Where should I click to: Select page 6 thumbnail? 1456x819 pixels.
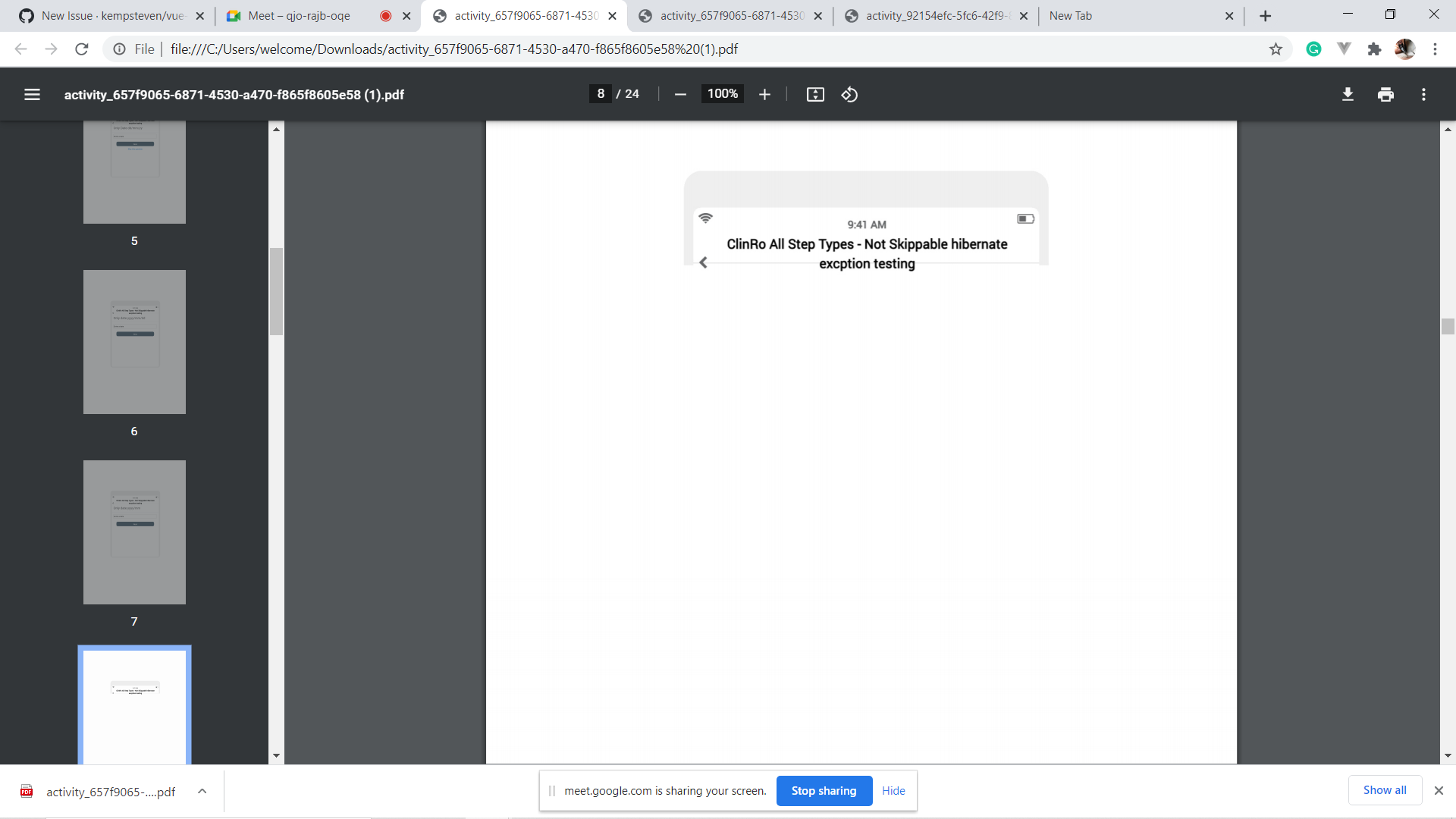[x=134, y=342]
